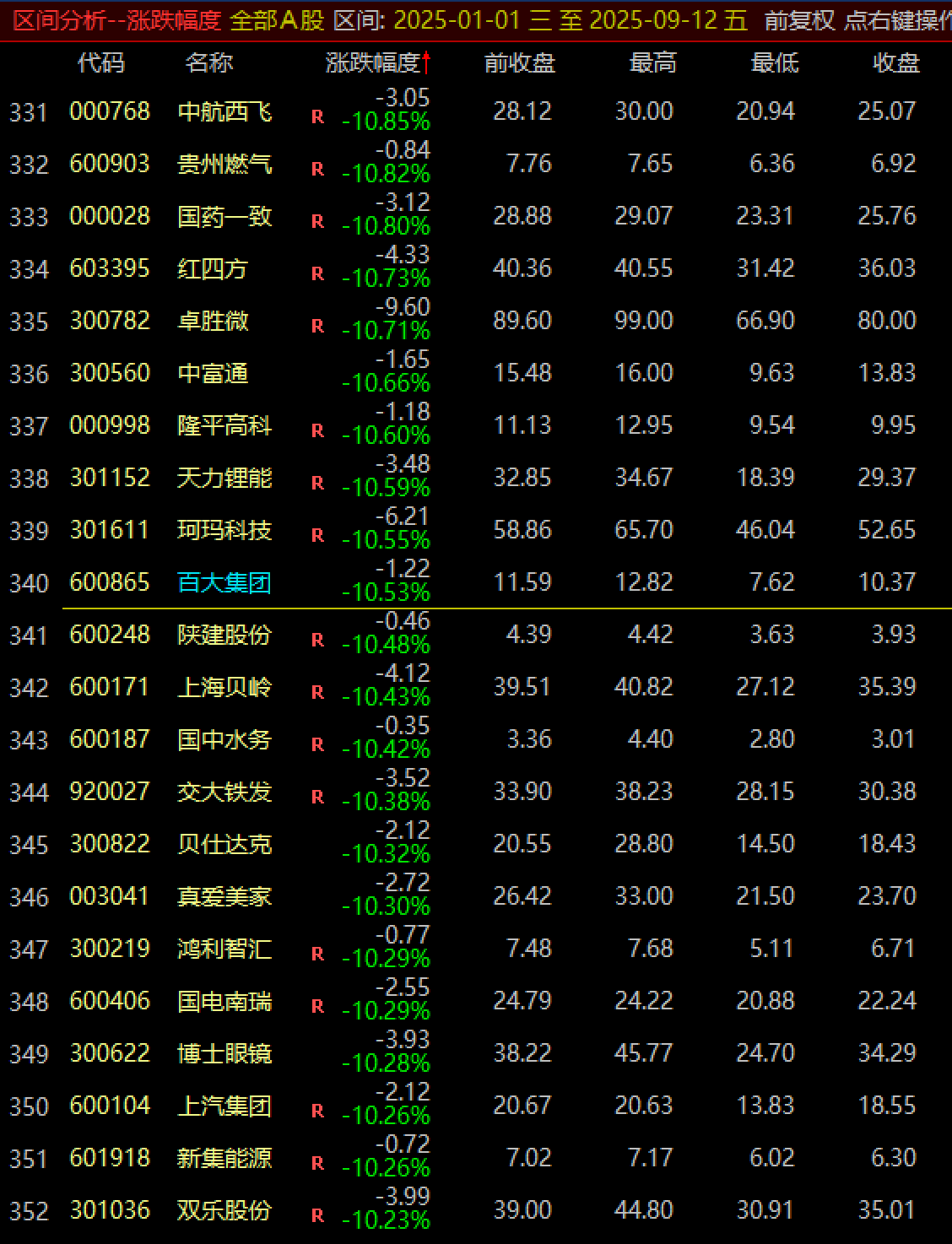Select stock name 陕建股份
Image resolution: width=952 pixels, height=1244 pixels.
(x=224, y=635)
